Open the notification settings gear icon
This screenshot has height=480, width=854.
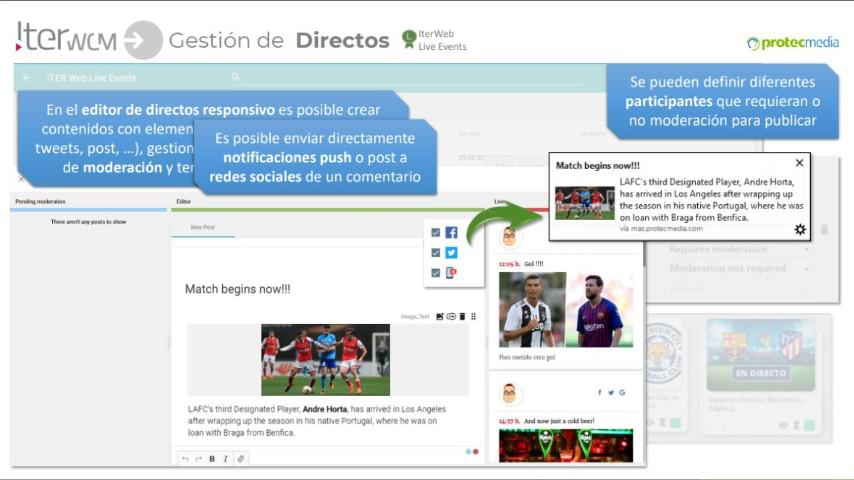[799, 229]
